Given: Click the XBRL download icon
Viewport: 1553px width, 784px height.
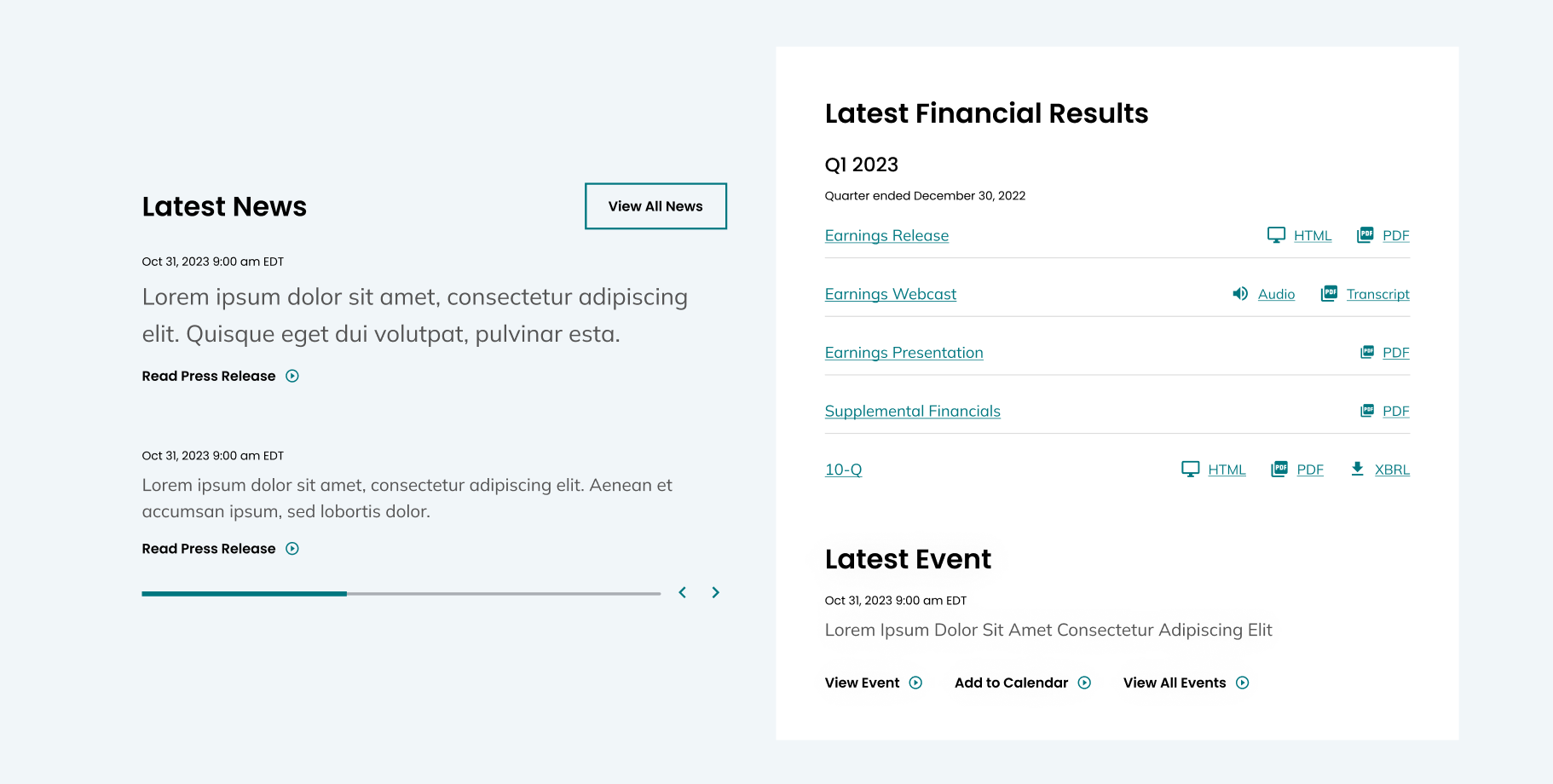Looking at the screenshot, I should coord(1357,469).
